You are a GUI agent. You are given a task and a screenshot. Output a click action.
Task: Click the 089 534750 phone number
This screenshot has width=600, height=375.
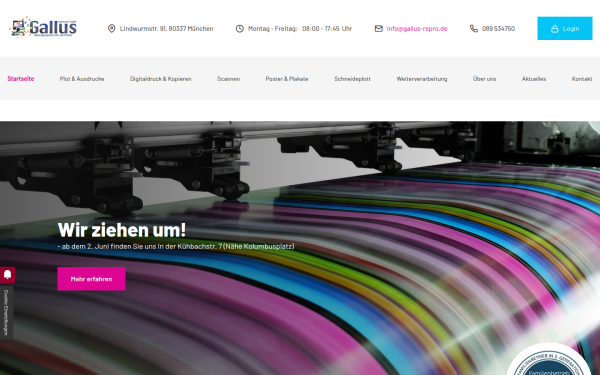click(x=498, y=29)
